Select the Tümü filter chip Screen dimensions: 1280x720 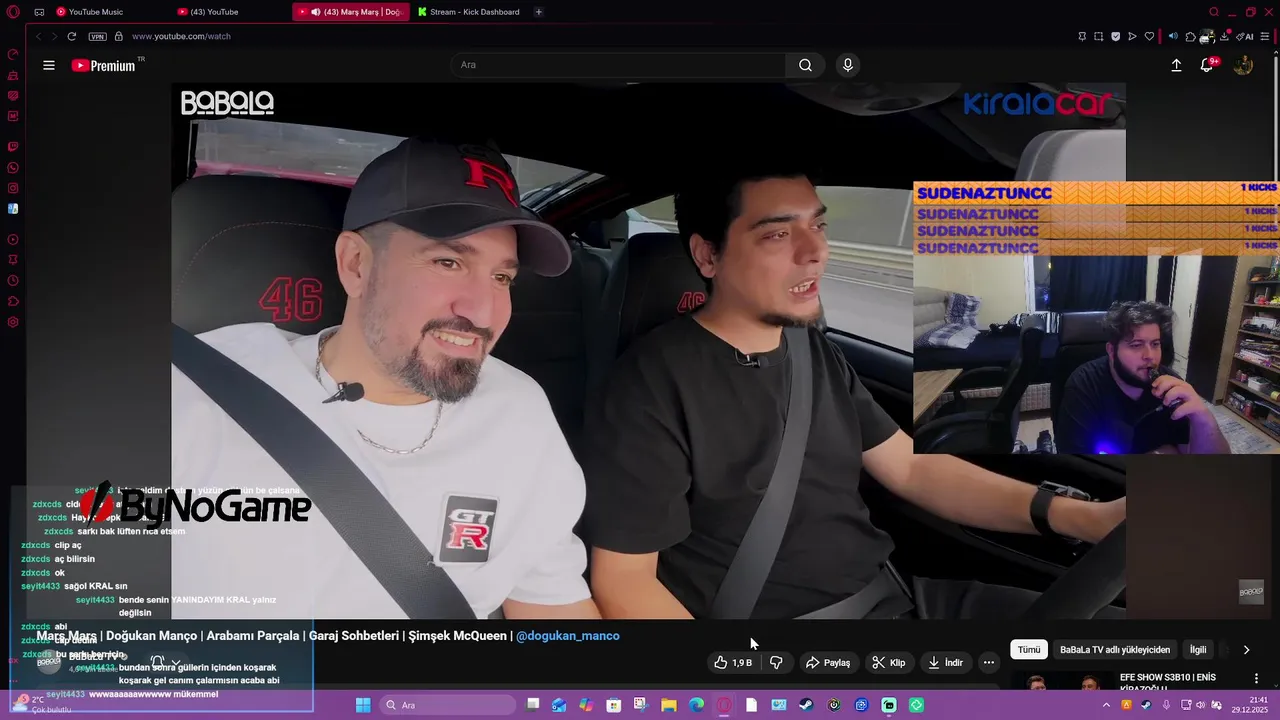coord(1029,650)
